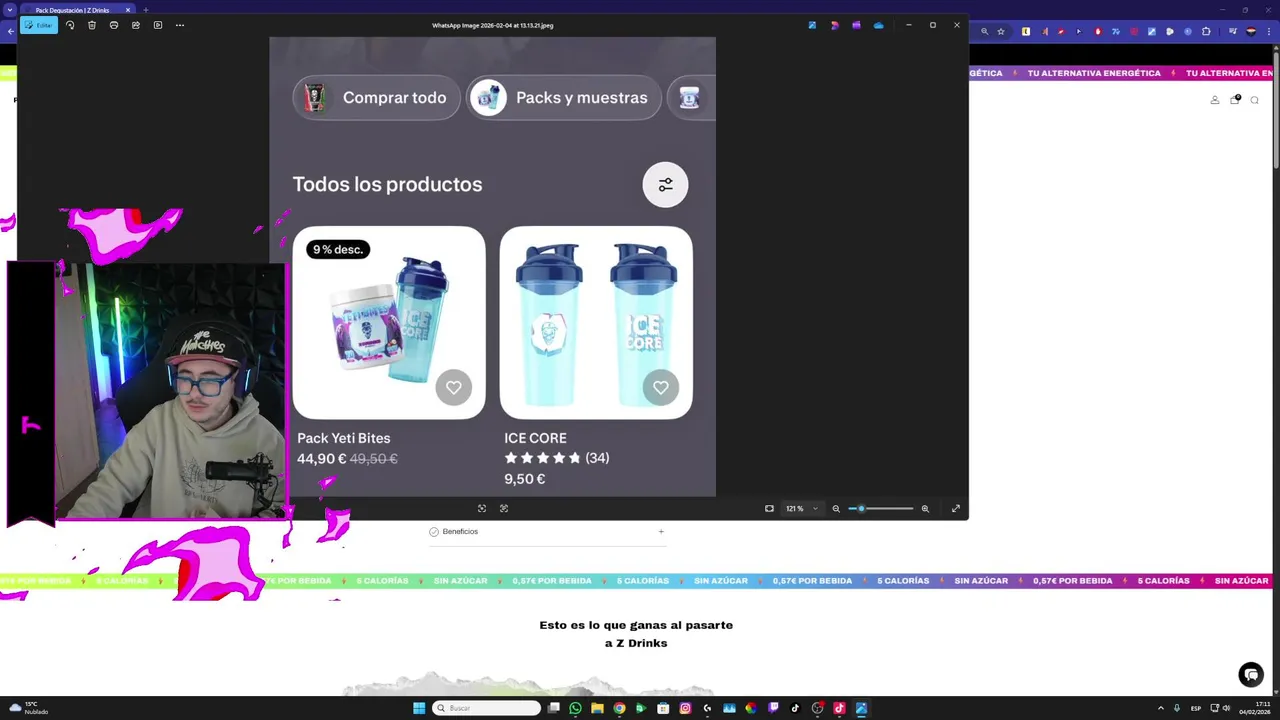
Task: Open the three-dot more options in Photos
Action: (180, 25)
